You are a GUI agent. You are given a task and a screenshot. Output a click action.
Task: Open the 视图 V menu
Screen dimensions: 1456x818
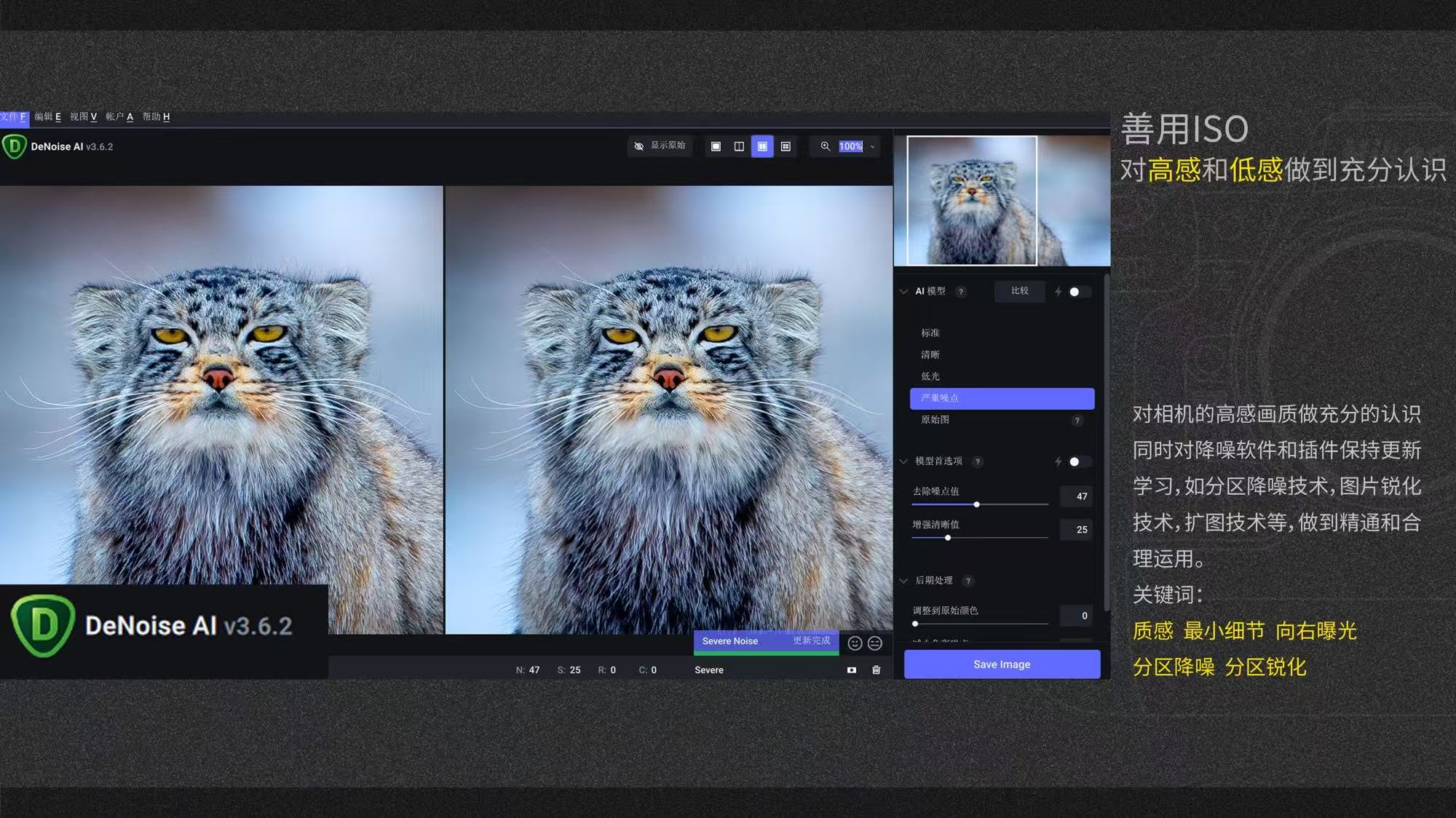(x=83, y=116)
